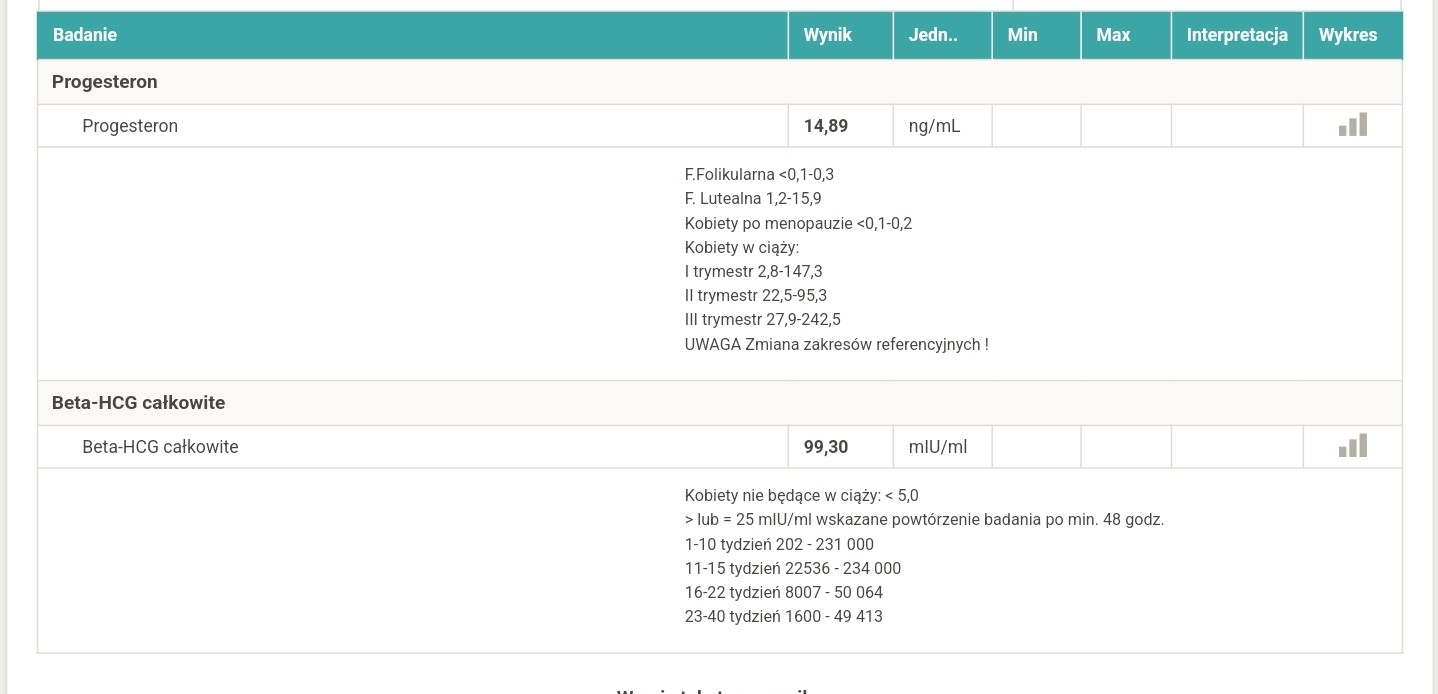This screenshot has height=694, width=1438.
Task: Collapse the Progesteron section heading
Action: (105, 82)
